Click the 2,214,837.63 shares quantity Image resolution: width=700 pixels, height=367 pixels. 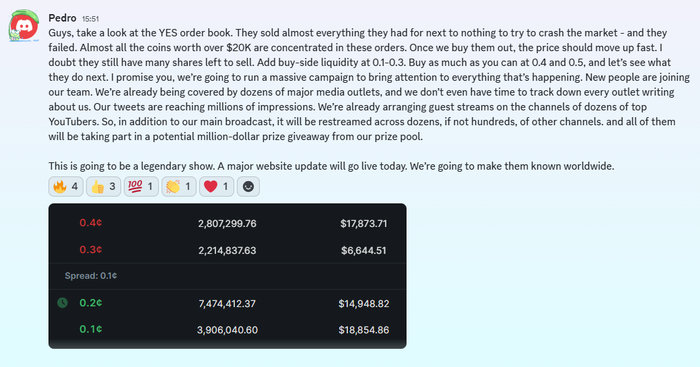click(227, 250)
